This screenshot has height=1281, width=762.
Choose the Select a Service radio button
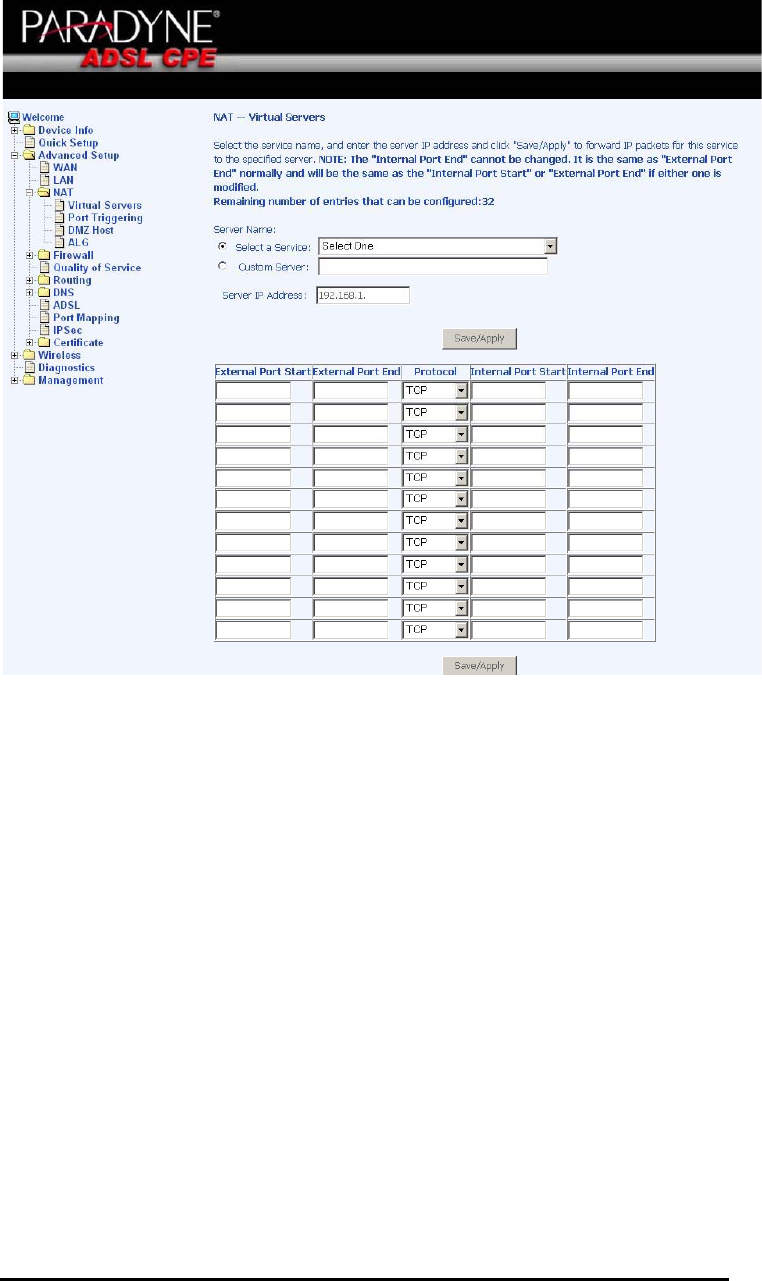coord(223,246)
